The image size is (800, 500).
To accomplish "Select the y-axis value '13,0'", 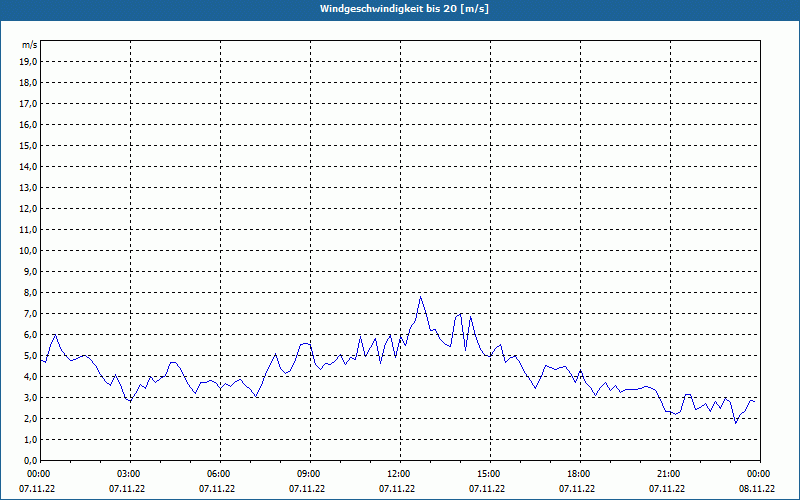I will [29, 188].
